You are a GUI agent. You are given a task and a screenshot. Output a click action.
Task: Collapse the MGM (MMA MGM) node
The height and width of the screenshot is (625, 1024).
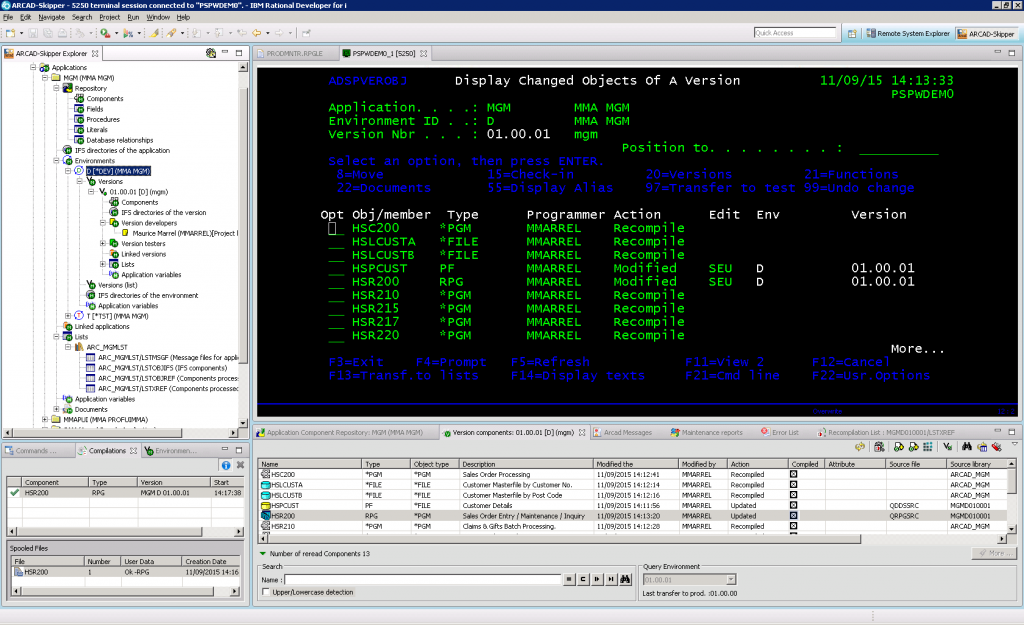(x=45, y=78)
